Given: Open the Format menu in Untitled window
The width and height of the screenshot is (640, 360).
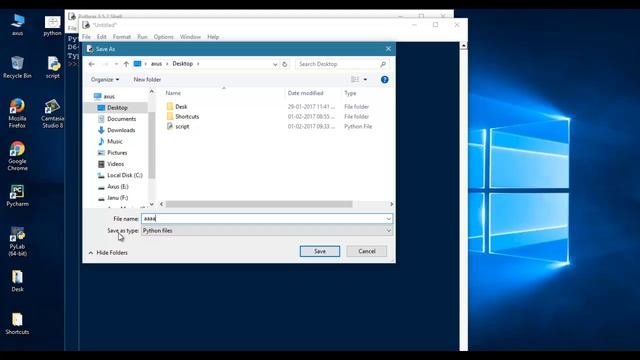Looking at the screenshot, I should (122, 37).
